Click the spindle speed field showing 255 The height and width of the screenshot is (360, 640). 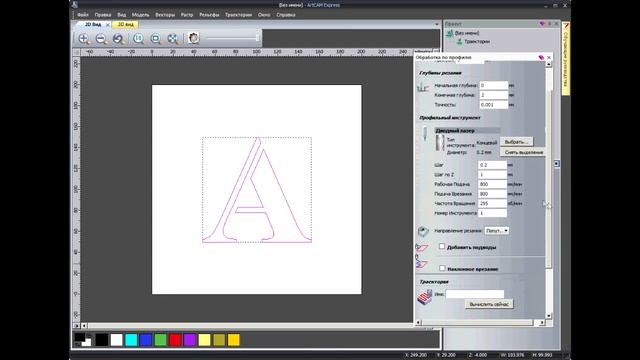pyautogui.click(x=492, y=203)
